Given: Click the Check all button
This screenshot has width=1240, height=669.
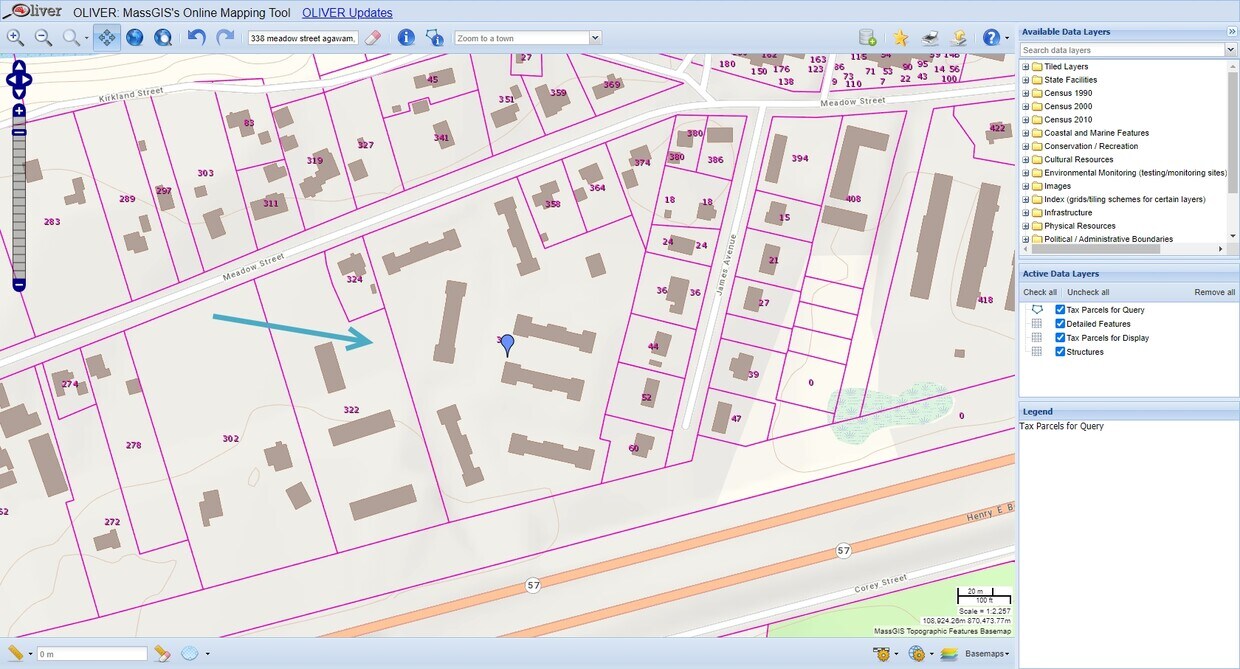Looking at the screenshot, I should (x=1040, y=292).
